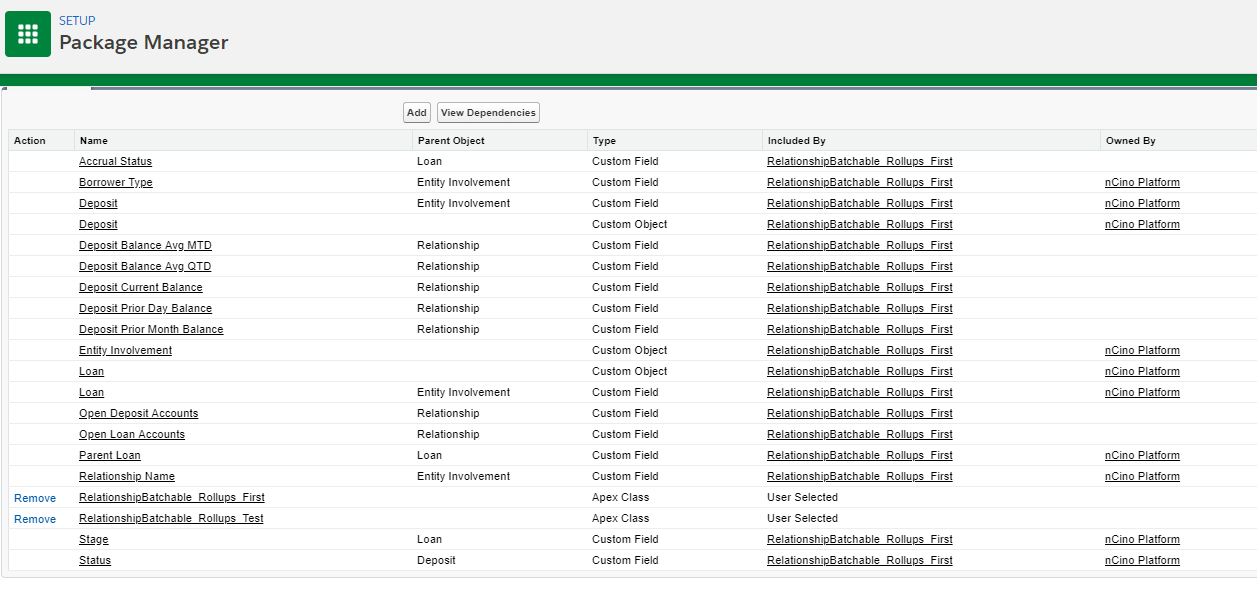The image size is (1257, 597).
Task: Open the Accrual Status field link
Action: click(115, 161)
